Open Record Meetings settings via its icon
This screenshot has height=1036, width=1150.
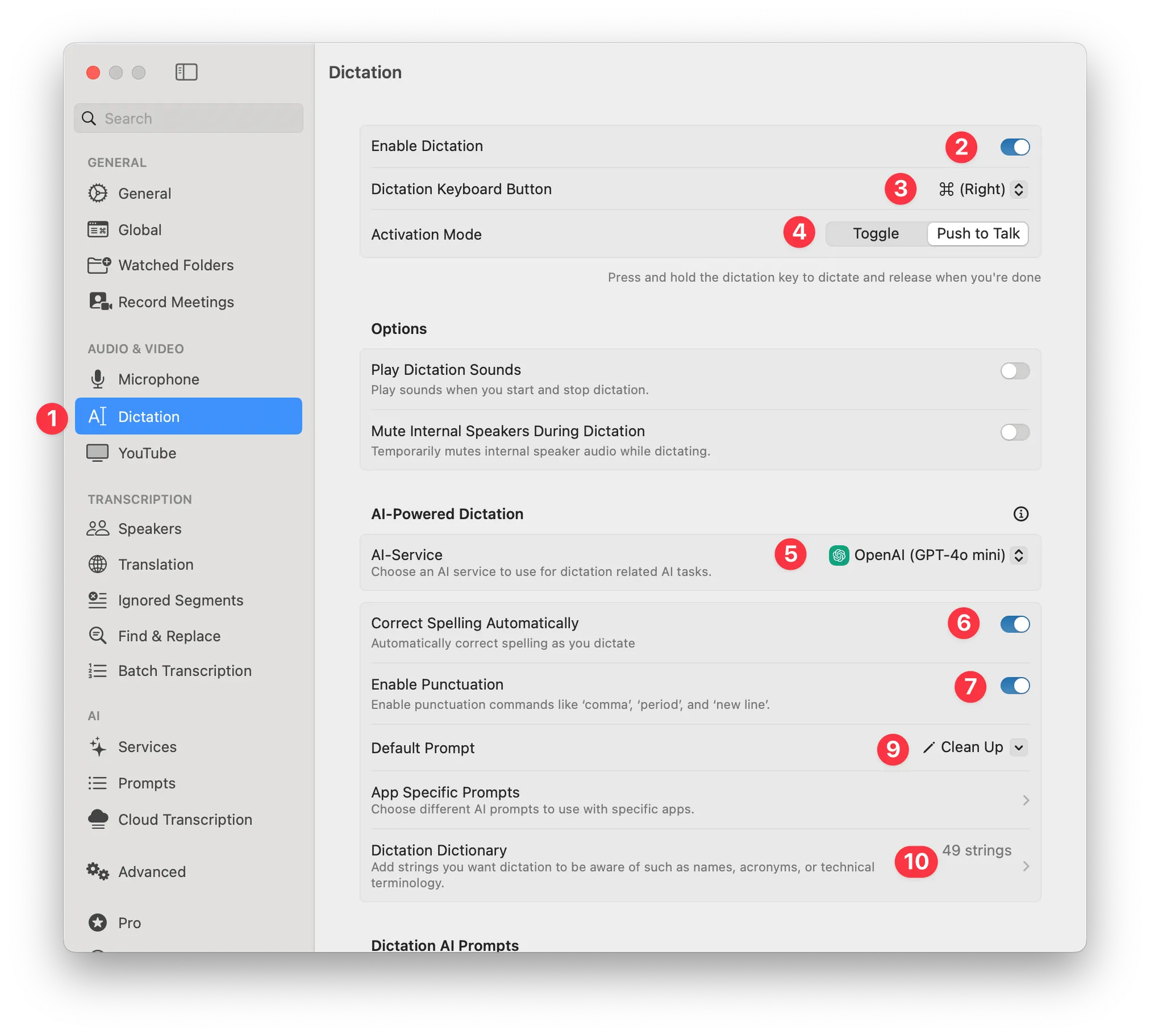[99, 302]
